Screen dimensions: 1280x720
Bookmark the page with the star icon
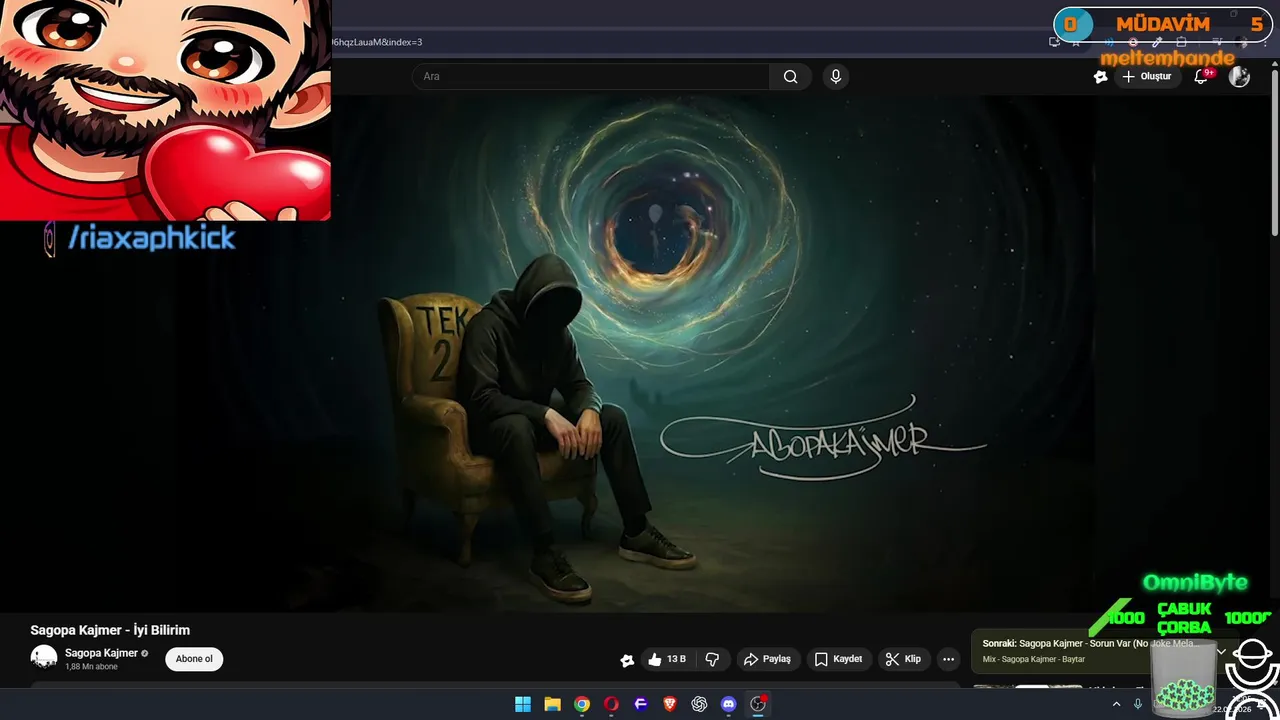pos(1076,42)
